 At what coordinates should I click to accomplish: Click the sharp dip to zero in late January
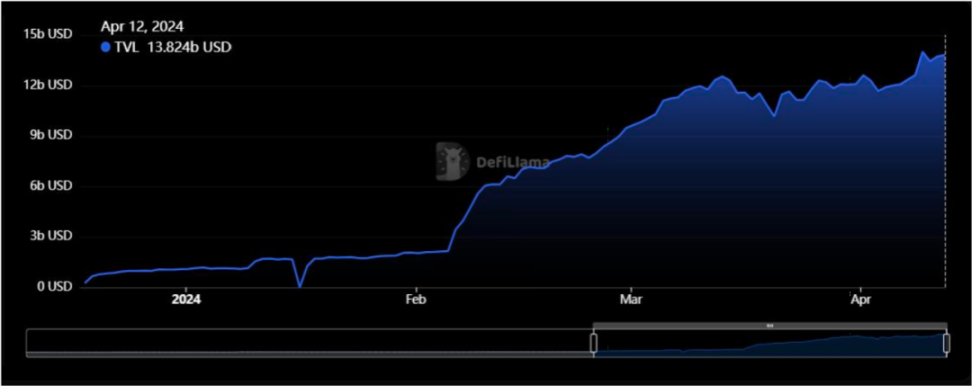[x=300, y=286]
